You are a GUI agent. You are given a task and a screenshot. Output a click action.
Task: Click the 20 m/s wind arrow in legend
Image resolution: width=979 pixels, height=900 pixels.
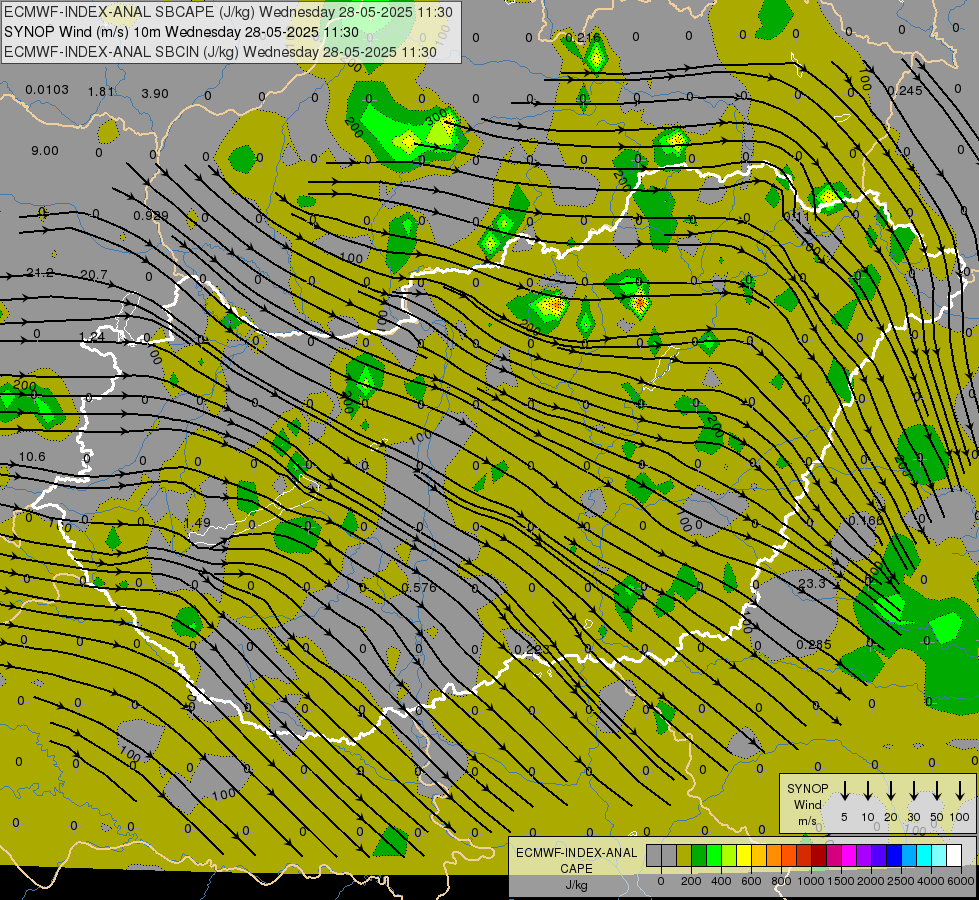[x=891, y=790]
